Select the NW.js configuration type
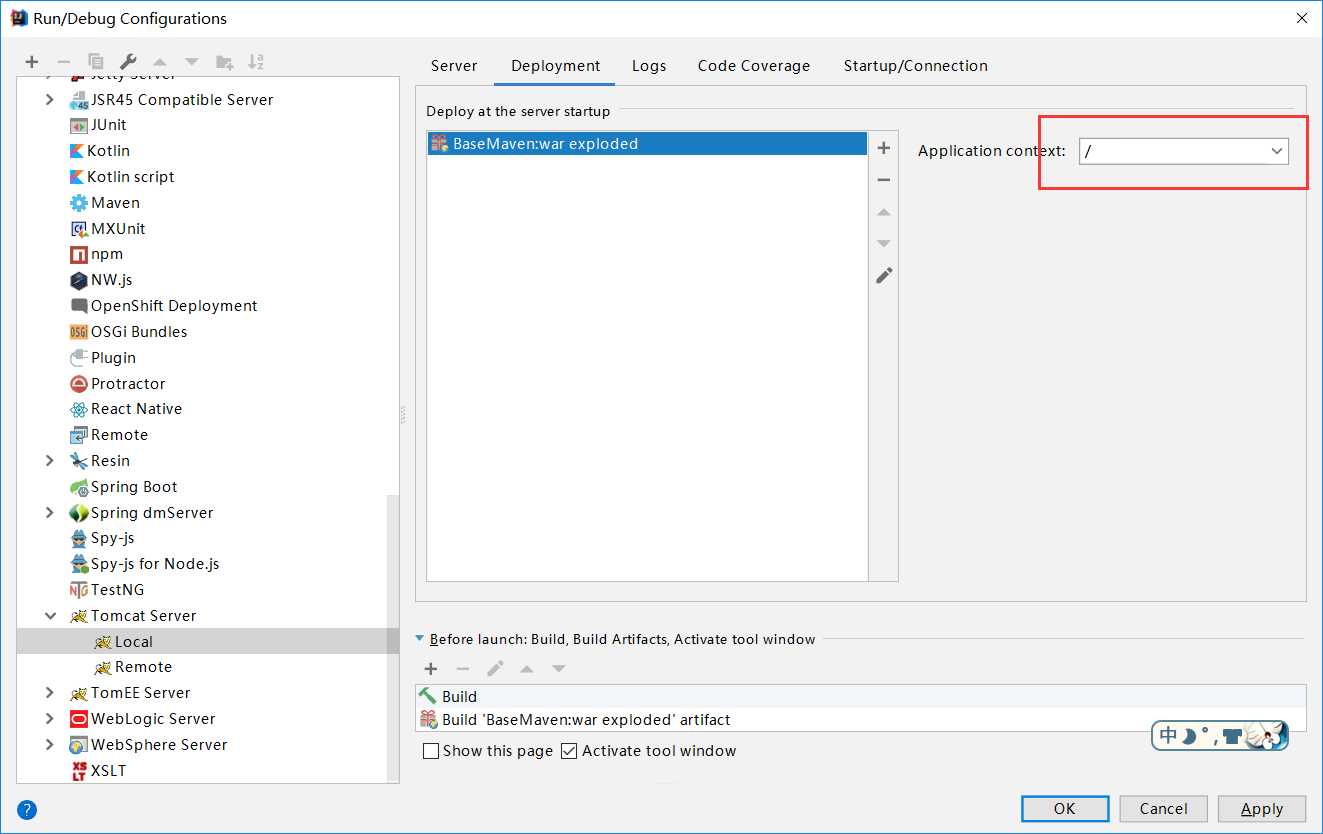This screenshot has height=834, width=1323. (x=101, y=280)
